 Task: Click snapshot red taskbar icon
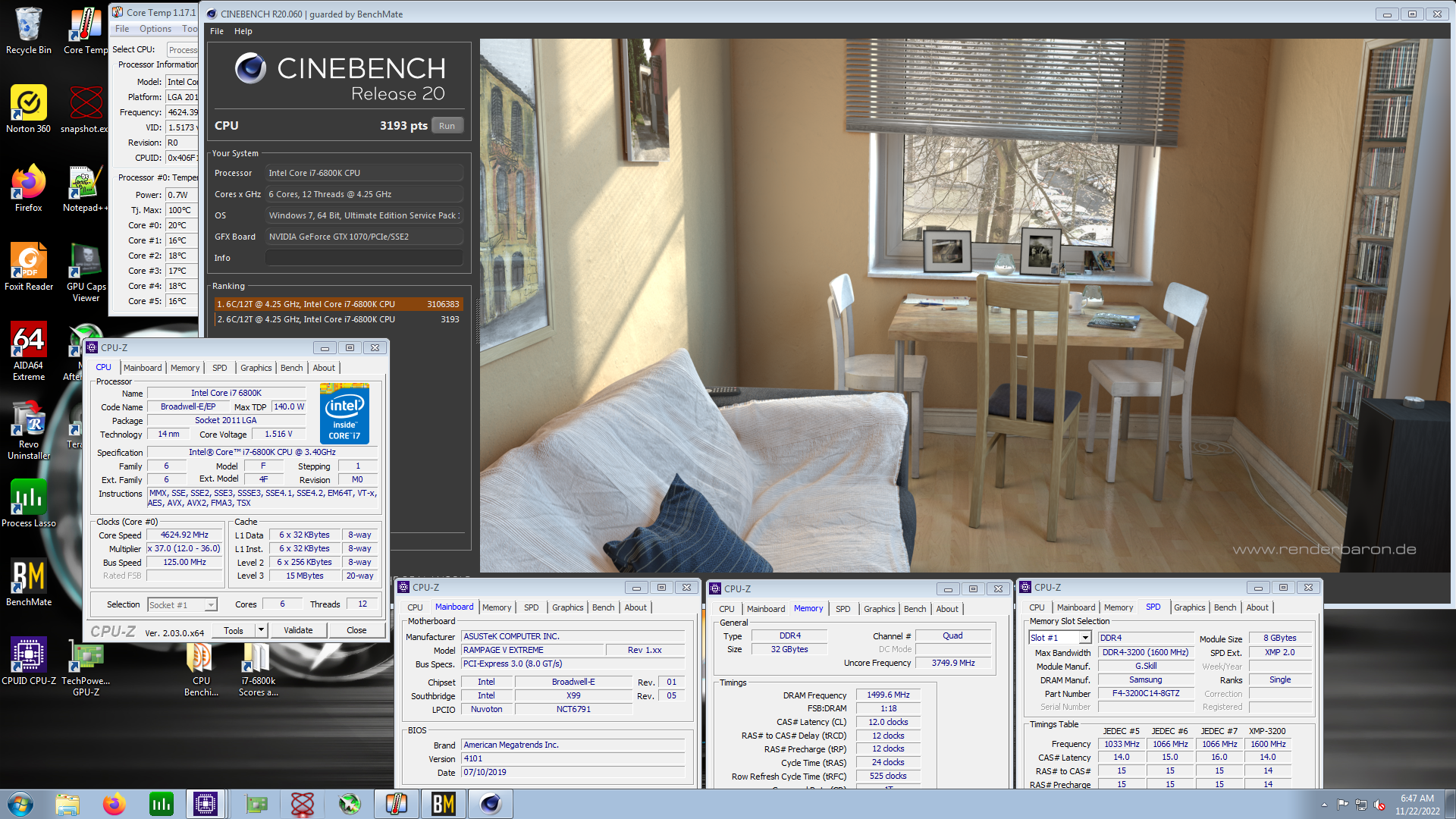(303, 804)
